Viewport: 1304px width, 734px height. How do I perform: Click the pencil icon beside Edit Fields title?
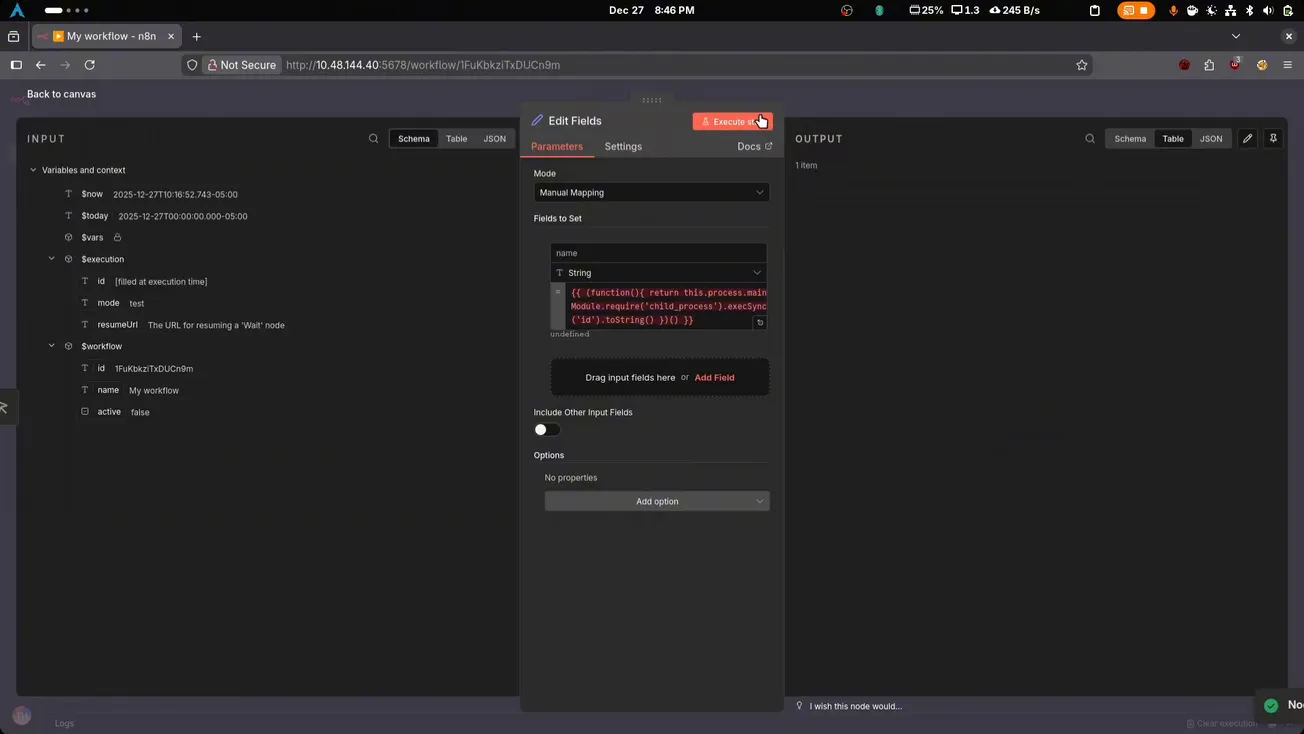(x=538, y=120)
